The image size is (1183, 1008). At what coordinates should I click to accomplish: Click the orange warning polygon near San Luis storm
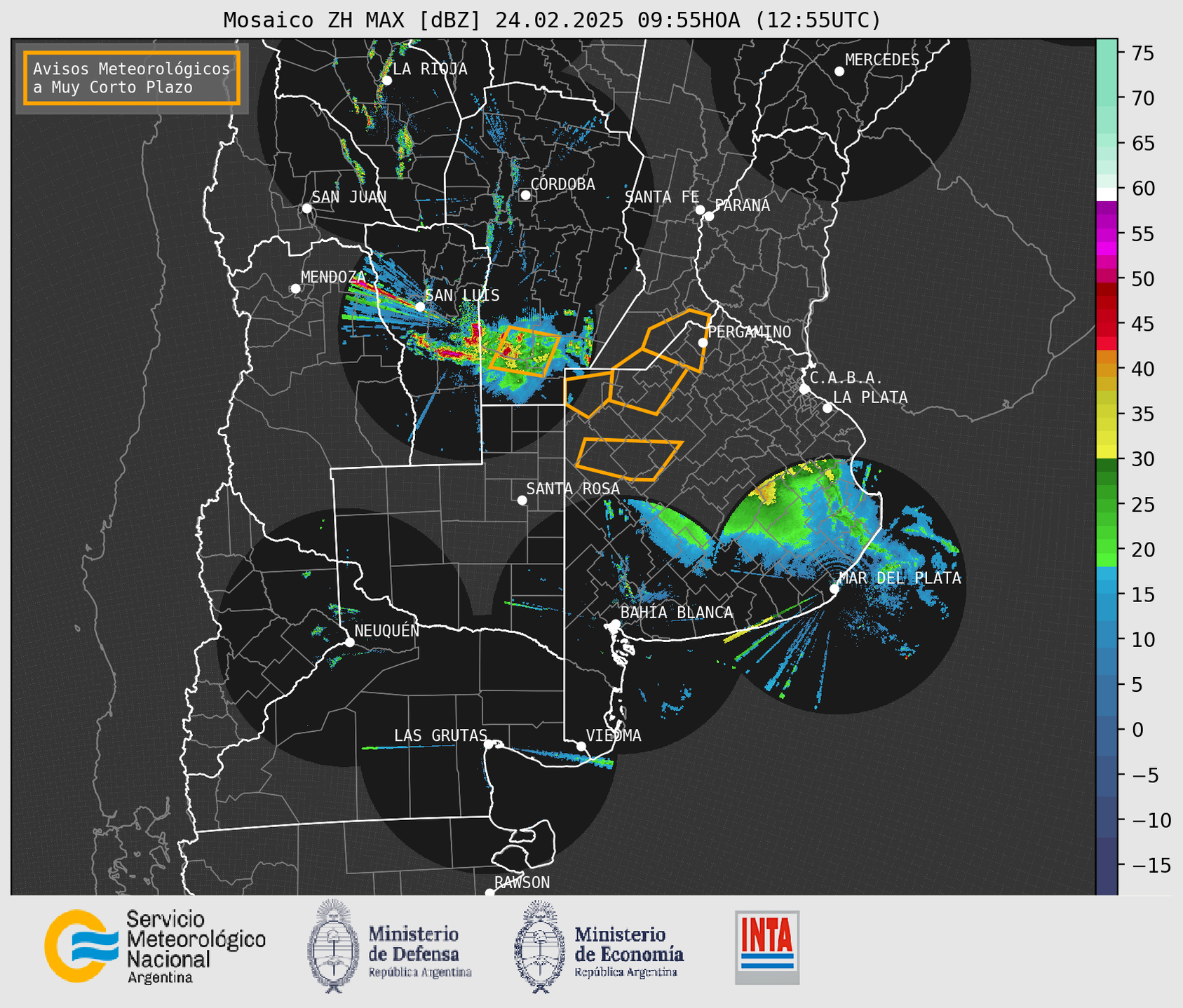(x=525, y=351)
